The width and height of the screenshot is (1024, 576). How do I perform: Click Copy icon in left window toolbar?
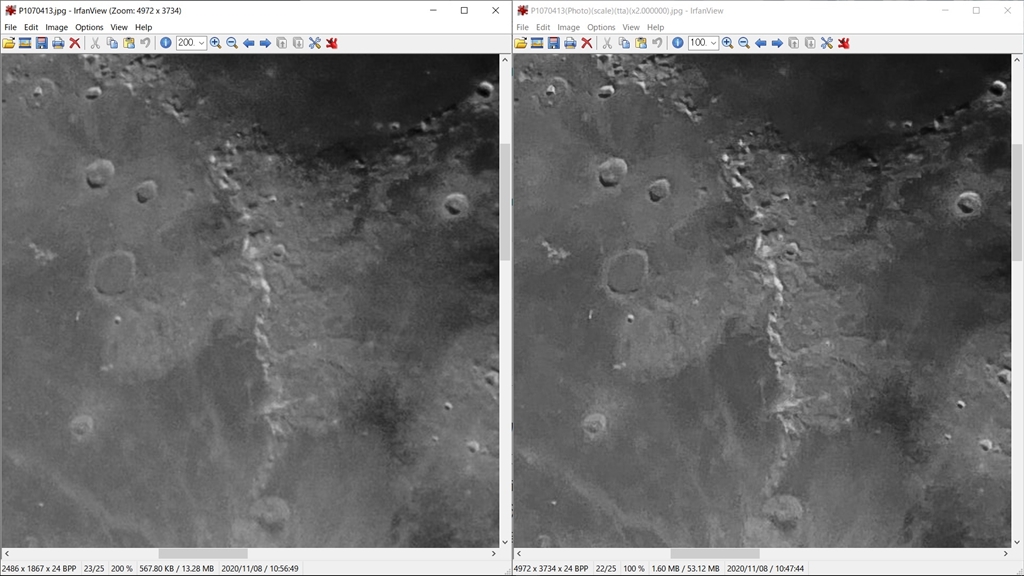112,43
